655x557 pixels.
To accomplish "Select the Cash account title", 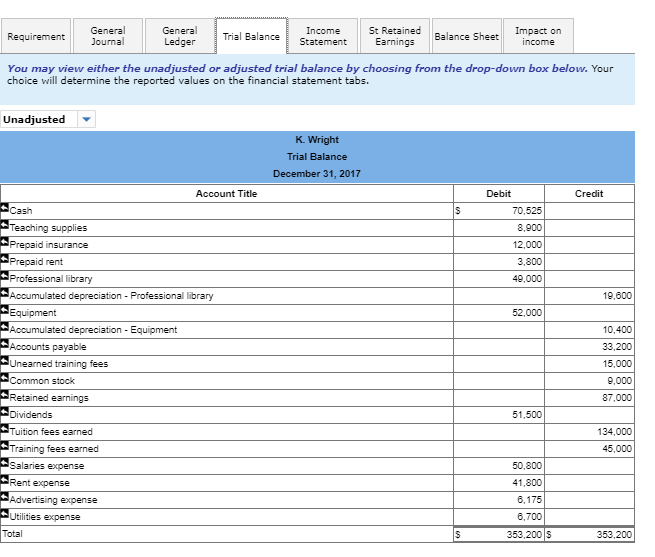I will (x=21, y=211).
